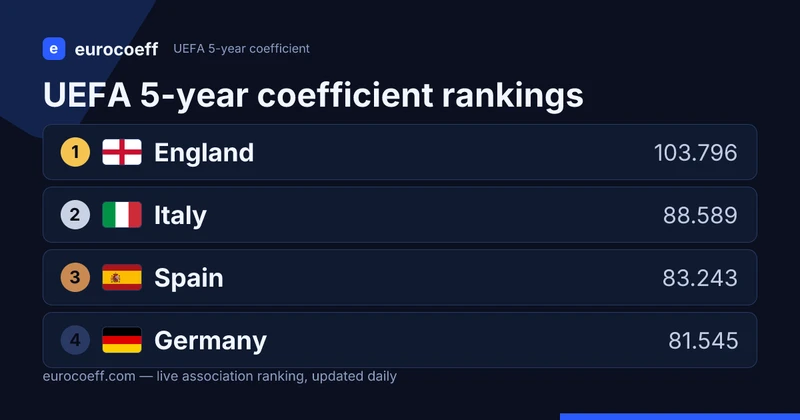Open the eurocoeff brand name link
Screen dimensions: 800x420
coord(116,50)
